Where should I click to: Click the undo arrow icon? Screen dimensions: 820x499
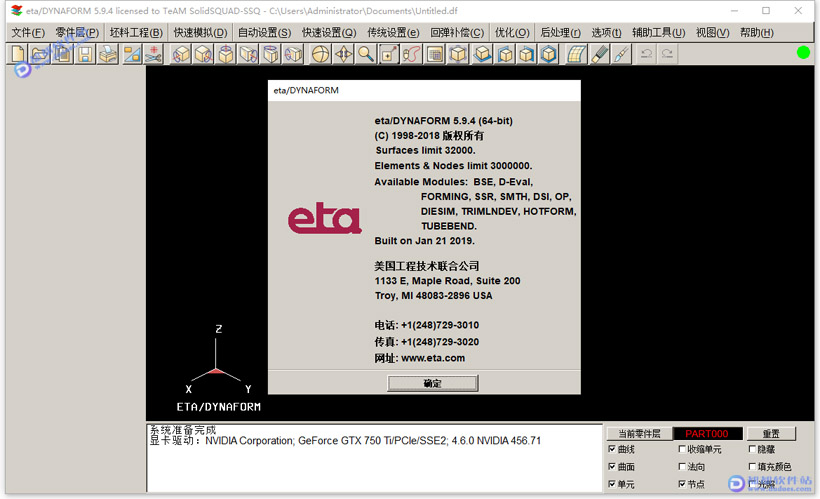[646, 54]
